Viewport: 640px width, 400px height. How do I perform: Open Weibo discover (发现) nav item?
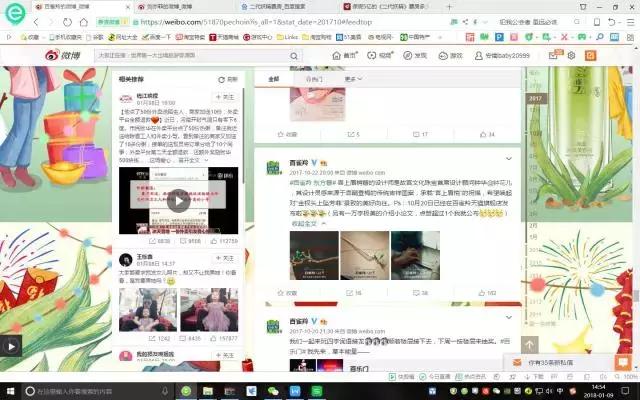click(415, 56)
